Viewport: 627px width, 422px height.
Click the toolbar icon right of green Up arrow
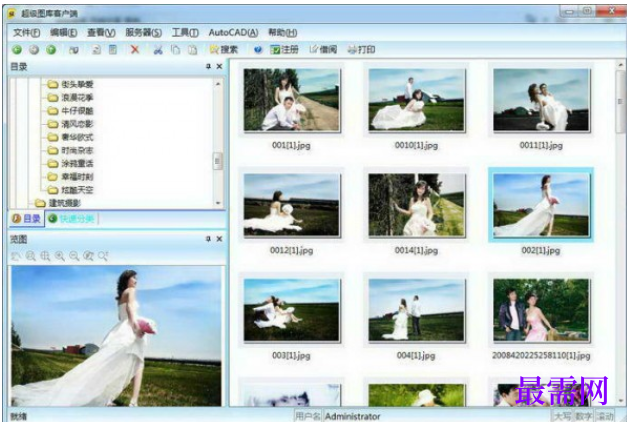(74, 50)
